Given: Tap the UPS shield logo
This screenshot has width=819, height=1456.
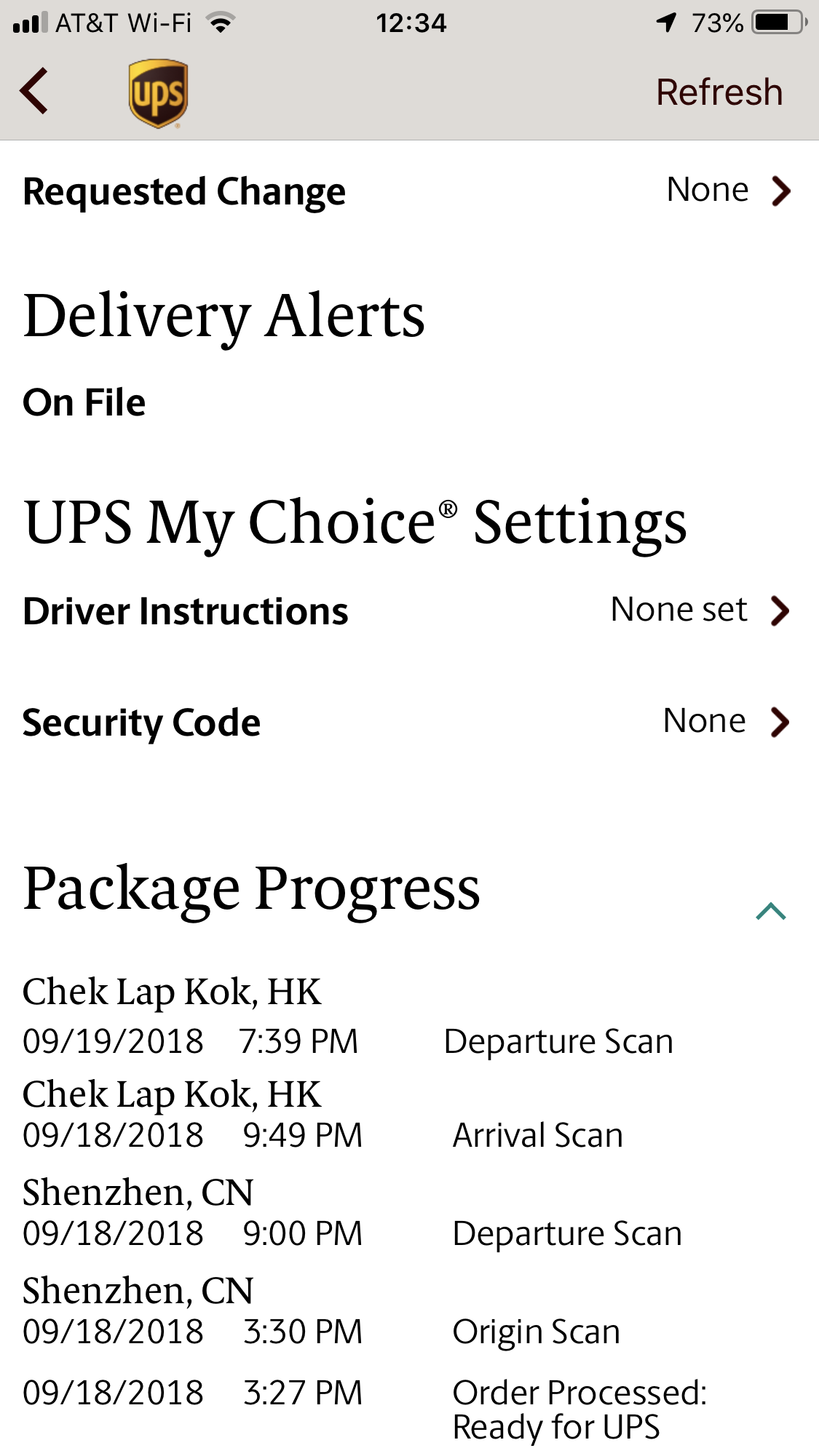Looking at the screenshot, I should point(158,93).
